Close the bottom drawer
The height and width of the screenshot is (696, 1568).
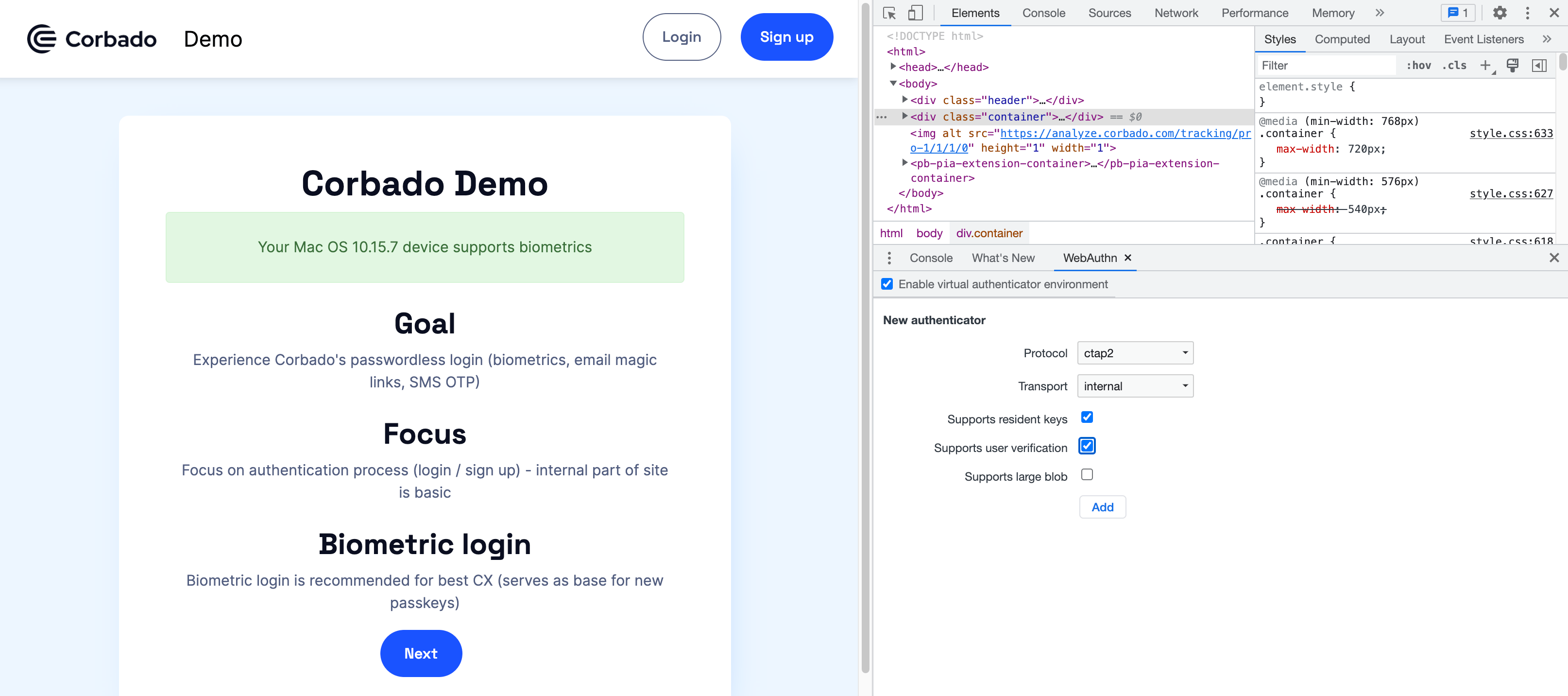point(1554,258)
